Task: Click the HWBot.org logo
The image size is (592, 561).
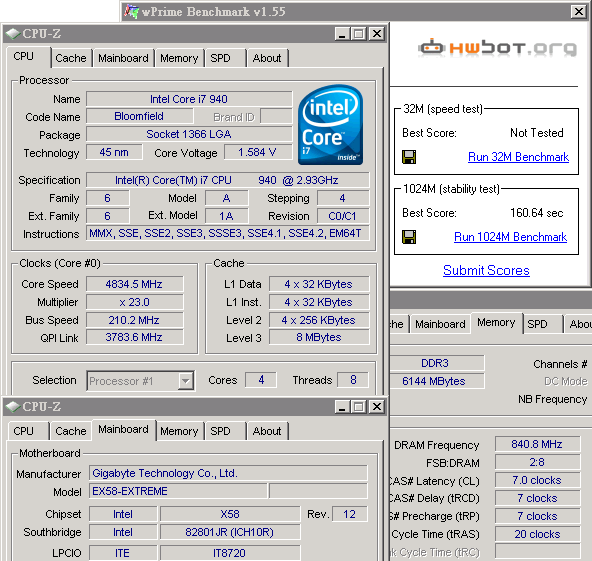Action: coord(497,48)
